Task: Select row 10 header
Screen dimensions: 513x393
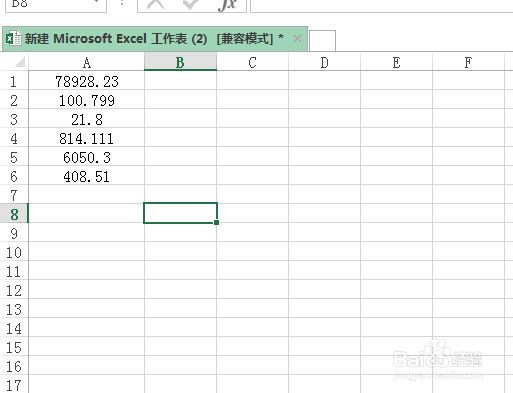Action: [x=14, y=252]
